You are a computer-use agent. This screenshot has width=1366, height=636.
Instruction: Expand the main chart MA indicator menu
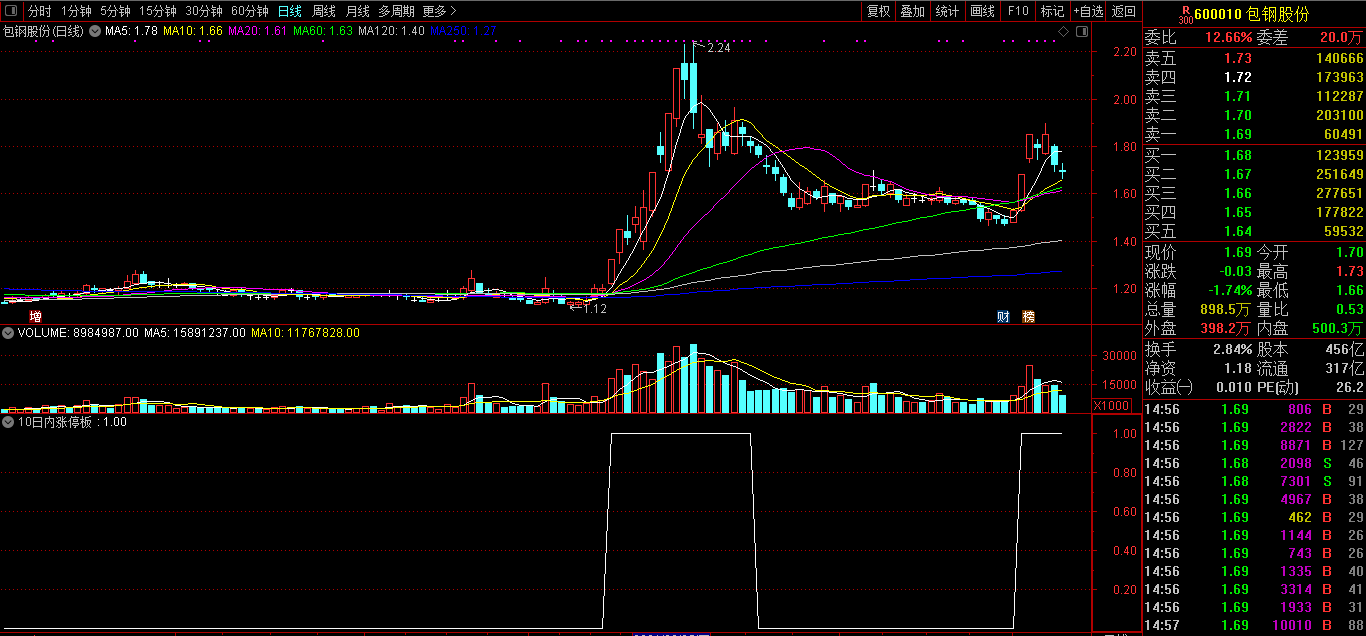click(x=96, y=31)
